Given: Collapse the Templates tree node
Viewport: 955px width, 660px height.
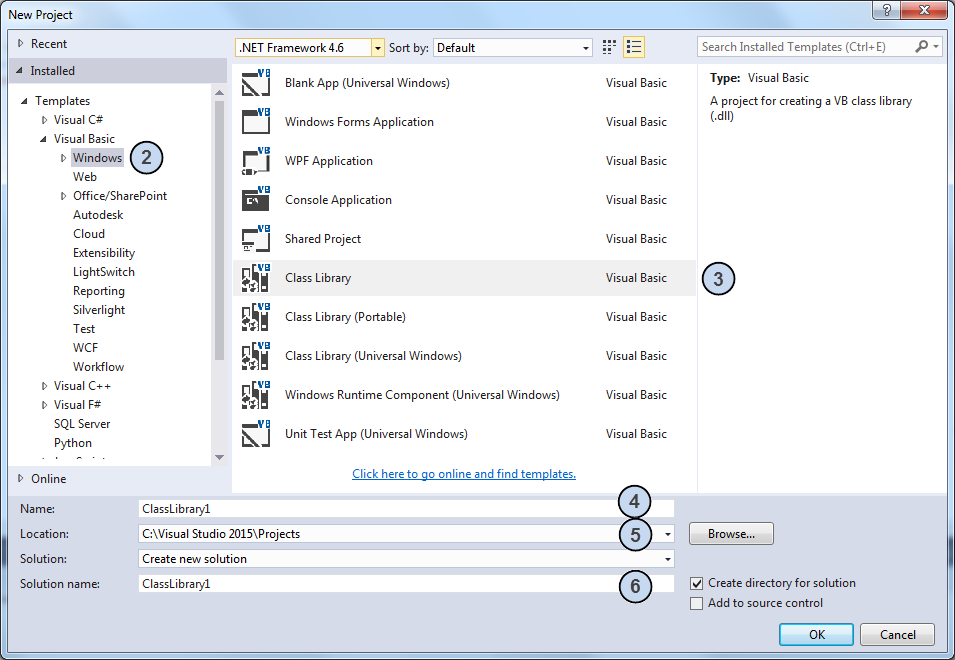Looking at the screenshot, I should pos(24,101).
